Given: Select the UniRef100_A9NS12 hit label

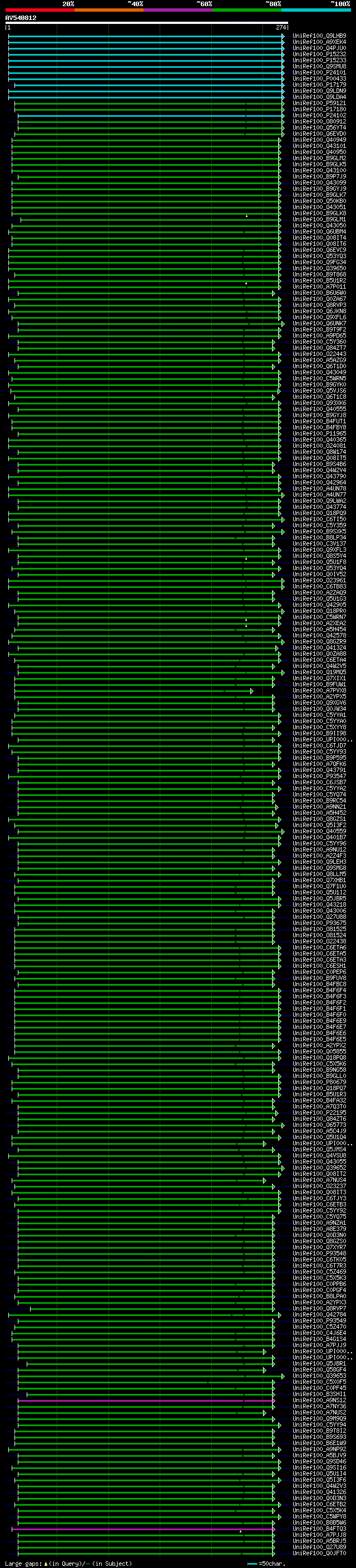Looking at the screenshot, I should (x=319, y=1401).
